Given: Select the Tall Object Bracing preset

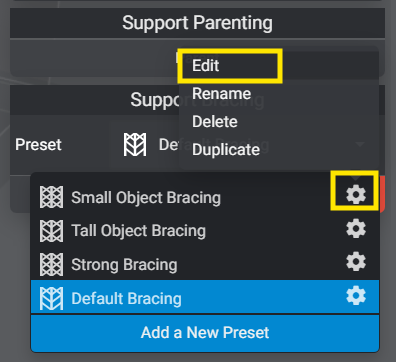Looking at the screenshot, I should (205, 230).
